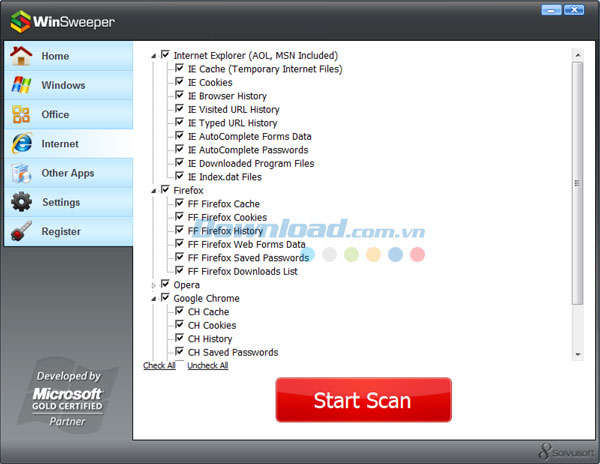Select the Google Chrome tree label

pos(206,298)
